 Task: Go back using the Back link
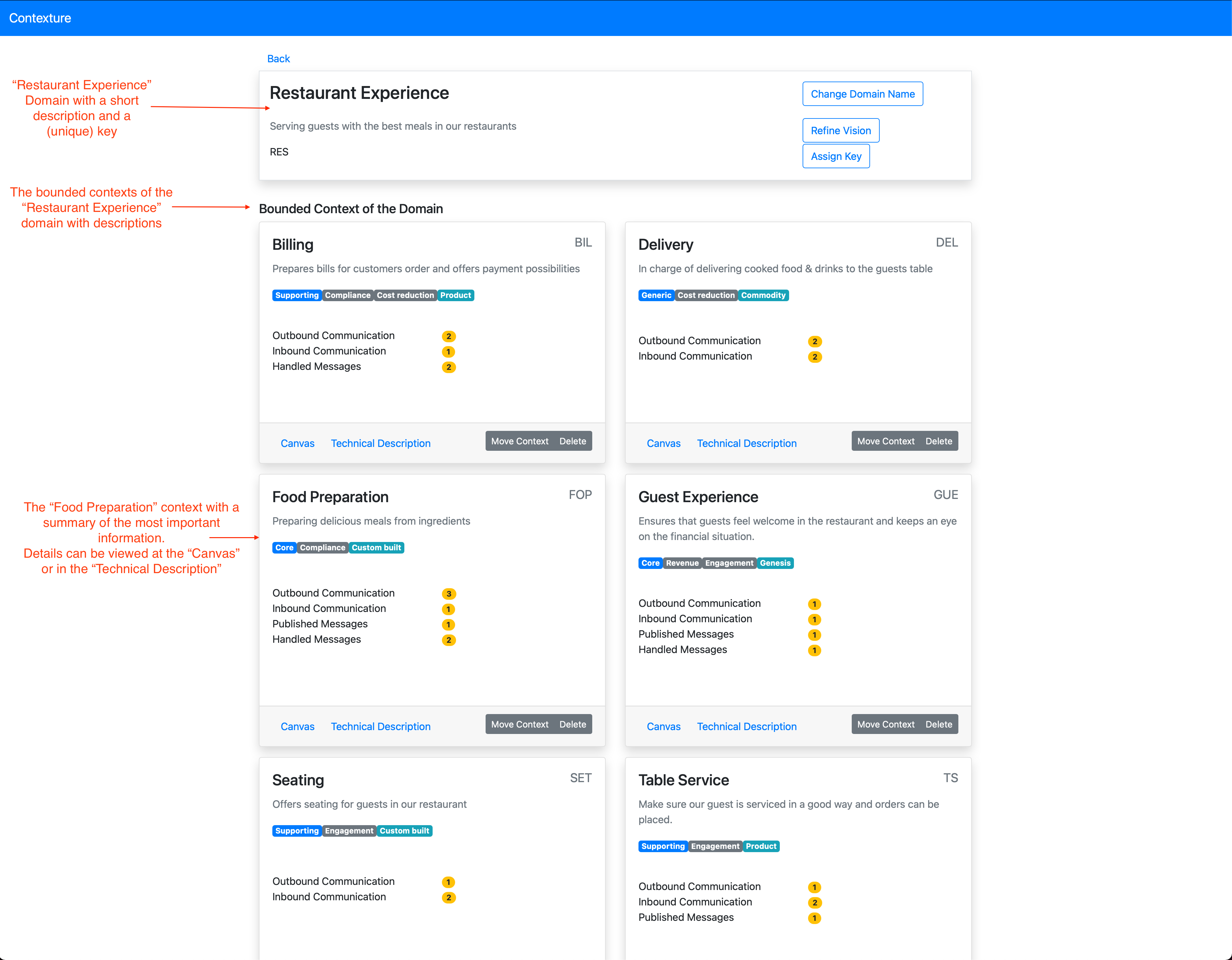tap(278, 59)
